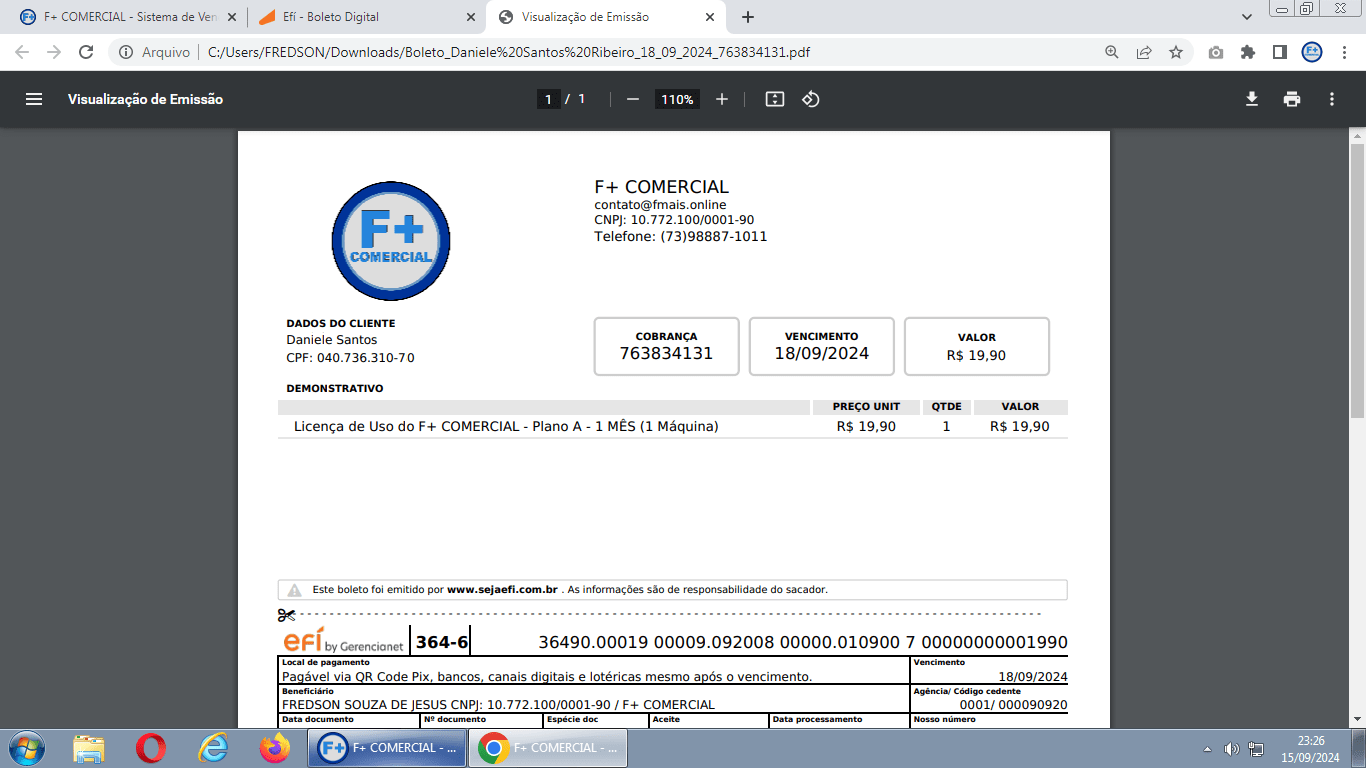Image resolution: width=1366 pixels, height=768 pixels.
Task: Zoom out the PDF with minus button
Action: coord(632,99)
